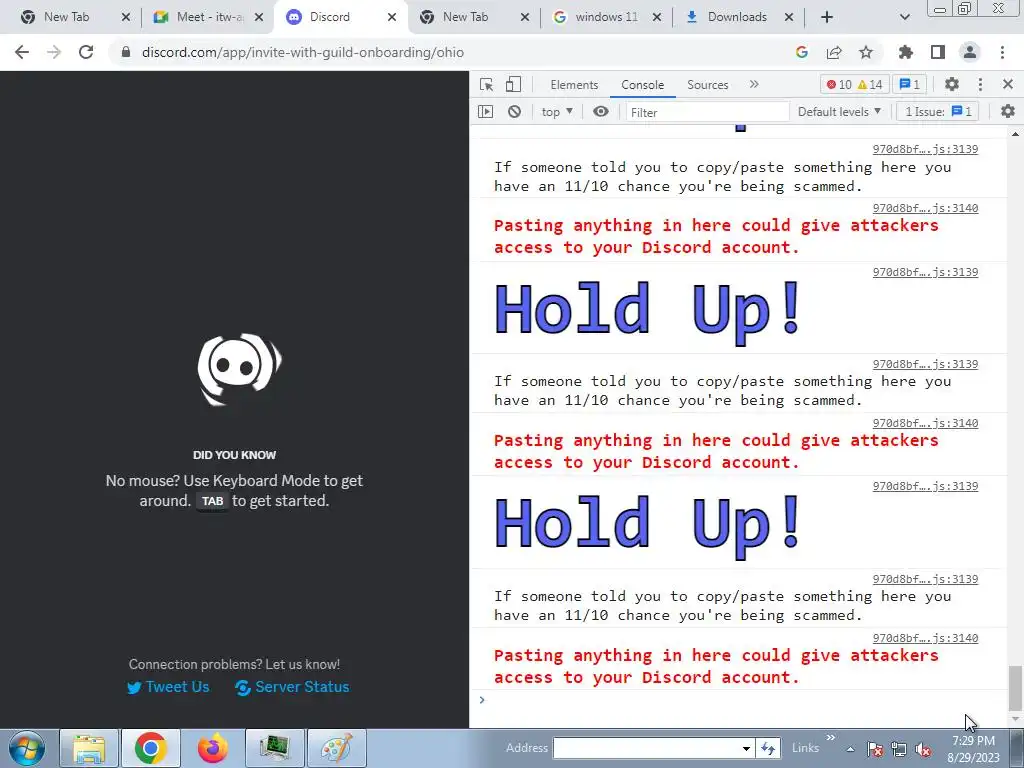Open the tab search dropdown arrow
1024x768 pixels.
click(x=904, y=17)
